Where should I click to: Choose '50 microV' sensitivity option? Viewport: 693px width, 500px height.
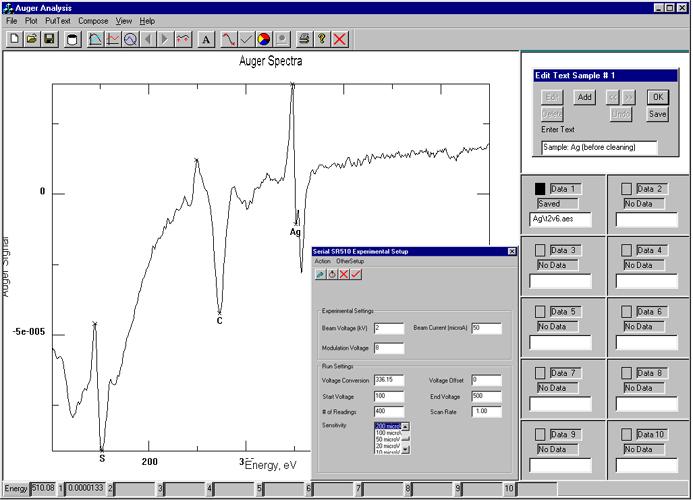pyautogui.click(x=386, y=440)
